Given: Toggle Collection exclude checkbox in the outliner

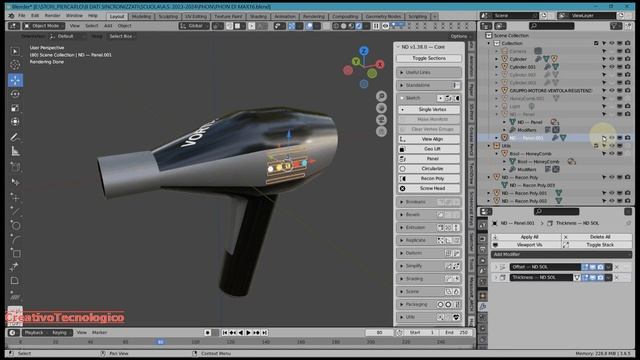Looking at the screenshot, I should (596, 43).
